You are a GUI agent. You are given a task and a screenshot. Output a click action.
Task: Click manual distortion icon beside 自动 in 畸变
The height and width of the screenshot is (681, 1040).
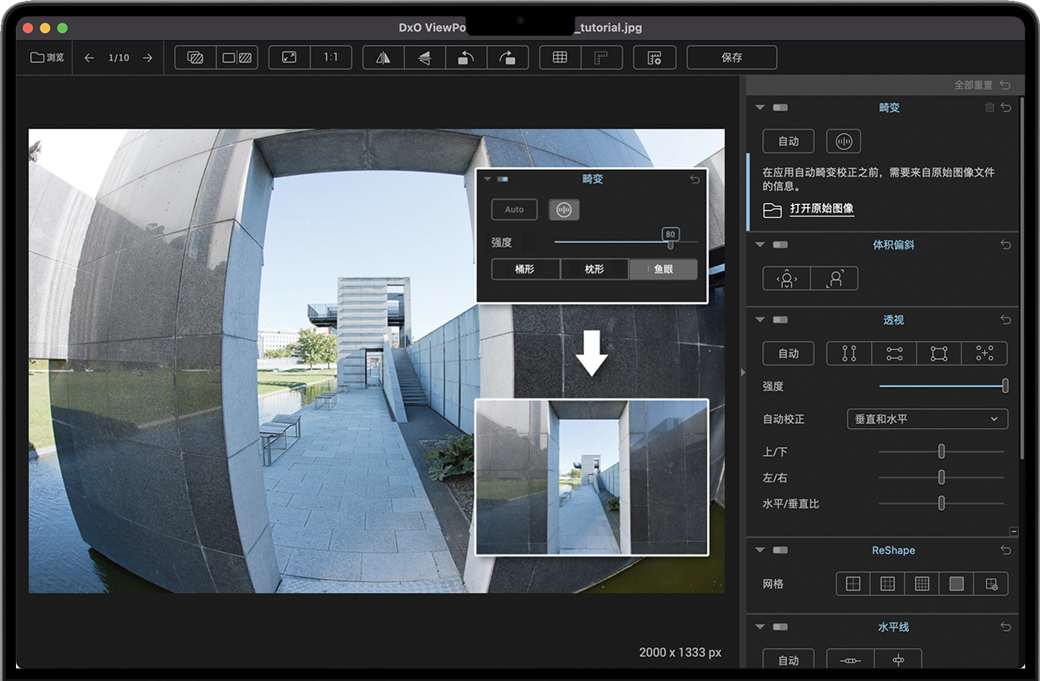[x=843, y=141]
